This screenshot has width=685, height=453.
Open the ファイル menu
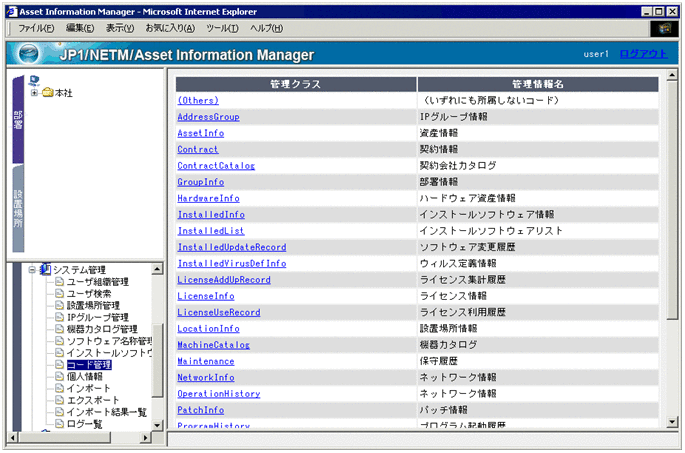click(36, 28)
